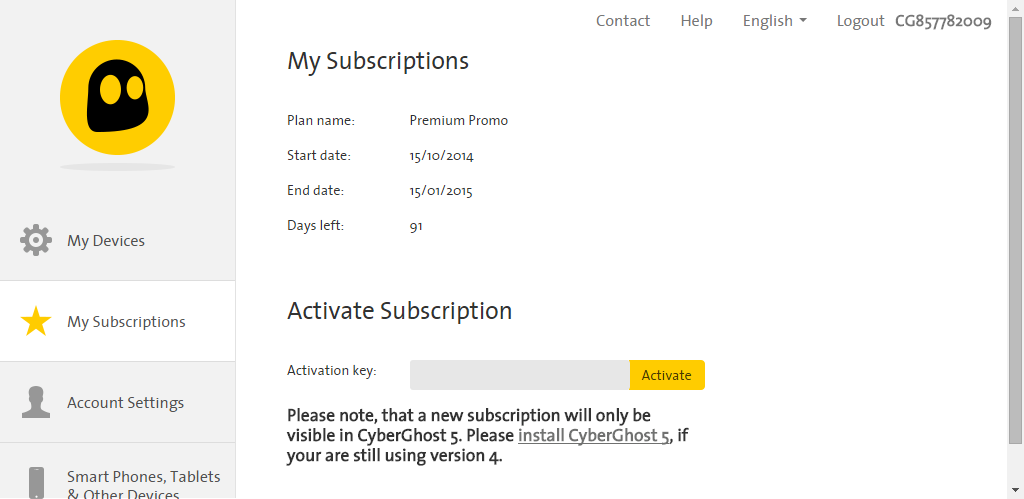The width and height of the screenshot is (1024, 499).
Task: Select the My Subscriptions sidebar item
Action: point(126,322)
